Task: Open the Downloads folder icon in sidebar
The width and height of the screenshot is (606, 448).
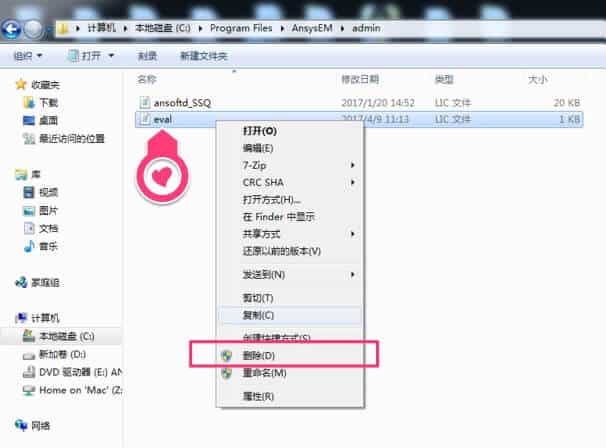Action: pos(29,102)
